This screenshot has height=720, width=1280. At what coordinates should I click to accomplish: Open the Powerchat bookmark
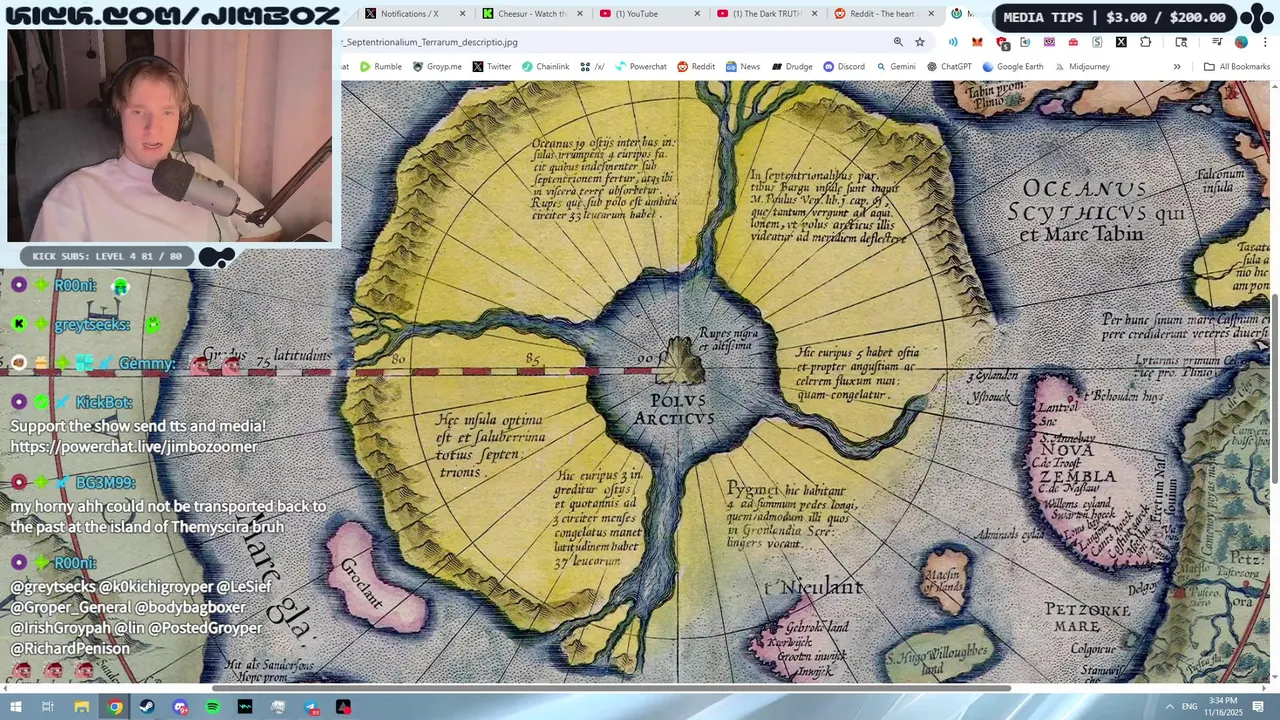tap(641, 67)
